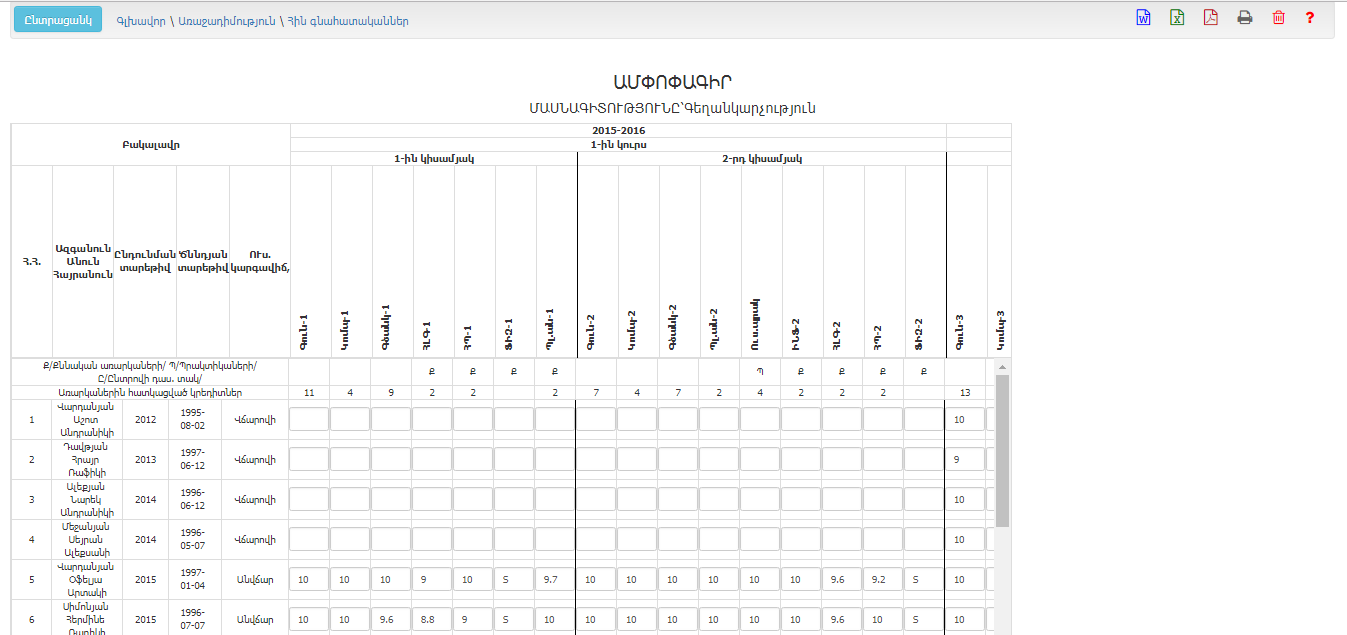Click row 4's grade field showing 10
Screen dimensions: 1347x635
point(965,539)
